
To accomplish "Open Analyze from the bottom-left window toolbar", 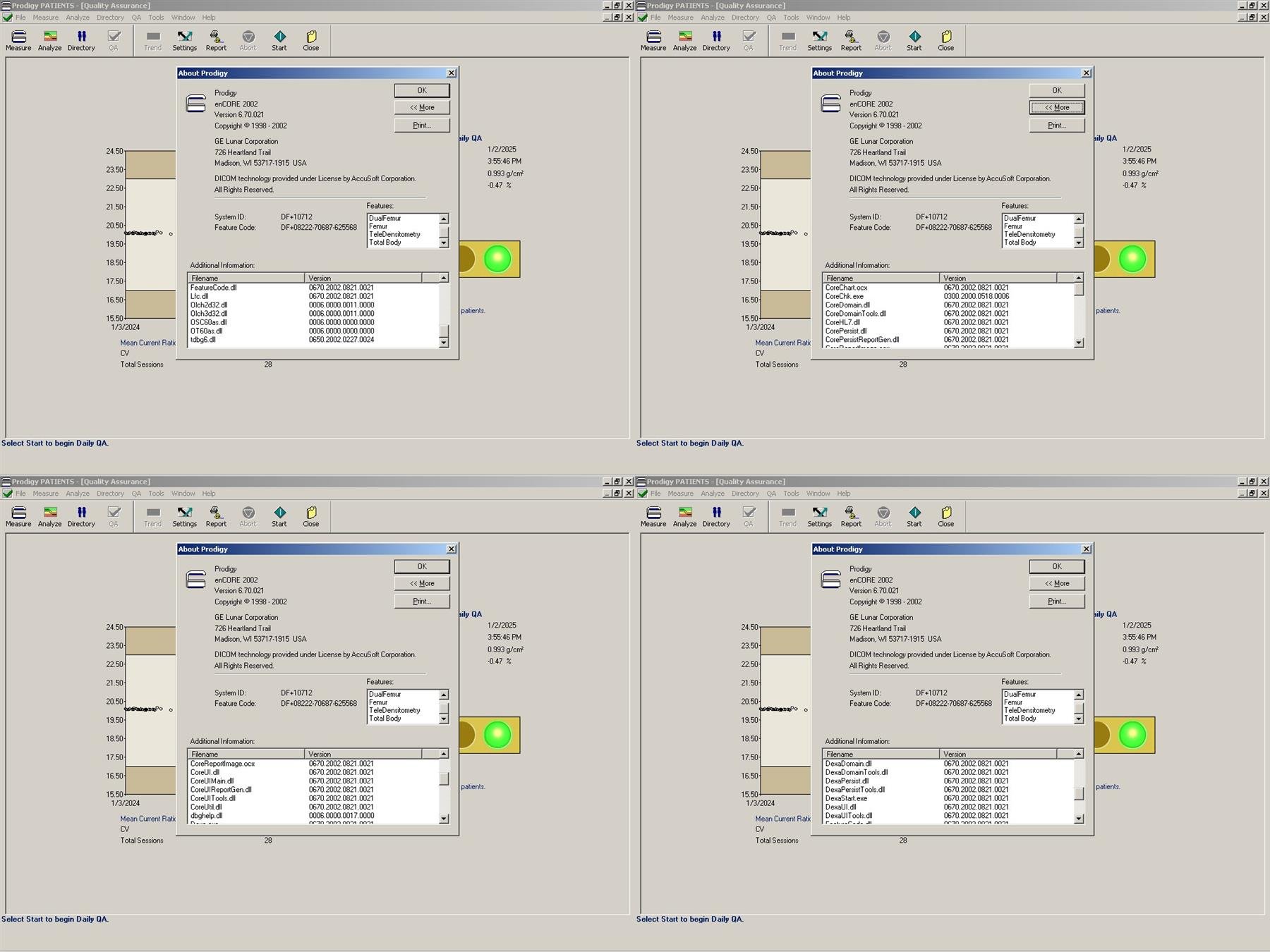I will coord(49,516).
